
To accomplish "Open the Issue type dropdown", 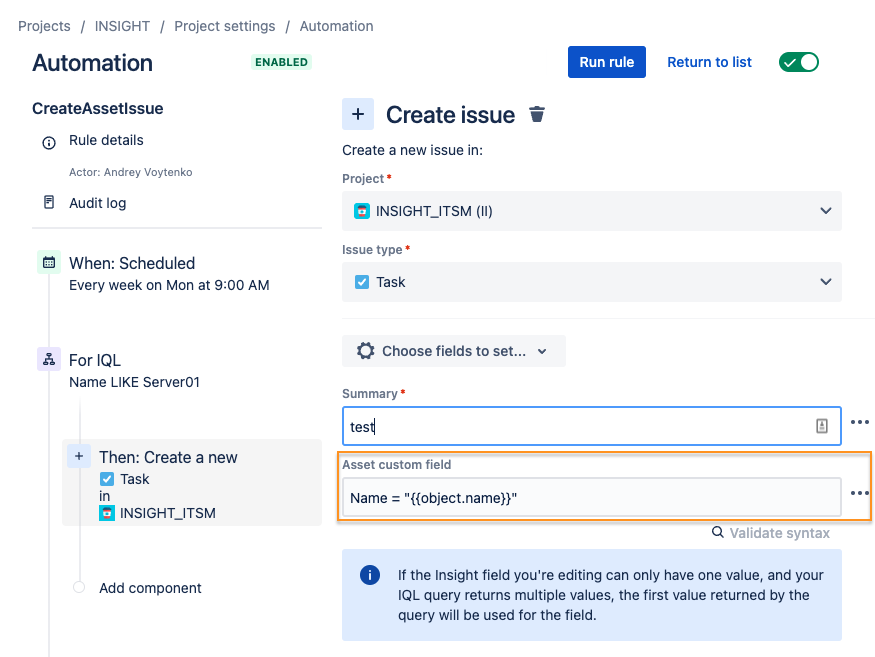I will tap(592, 282).
